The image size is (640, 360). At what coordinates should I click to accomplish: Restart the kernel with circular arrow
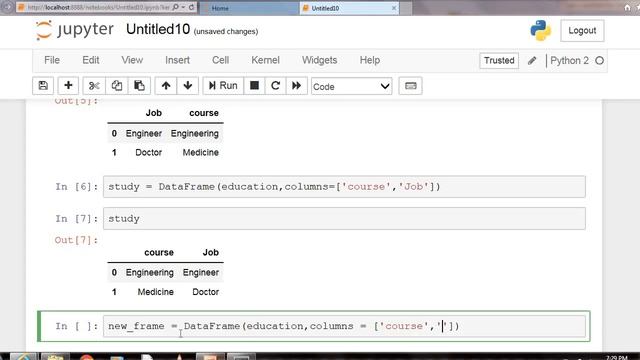tap(276, 86)
